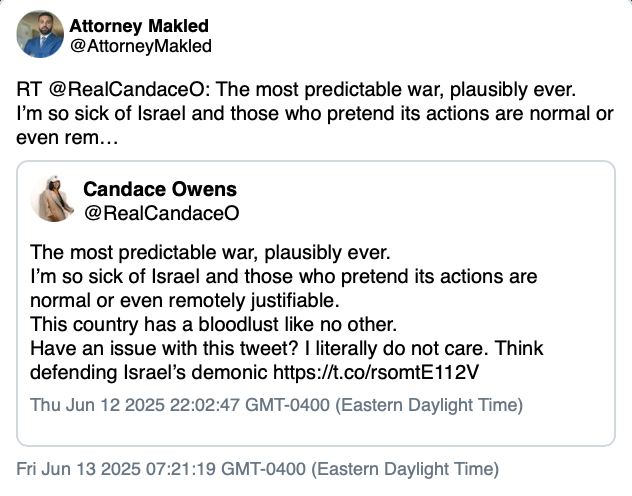Click the @AttorneyMakled handle

click(140, 46)
